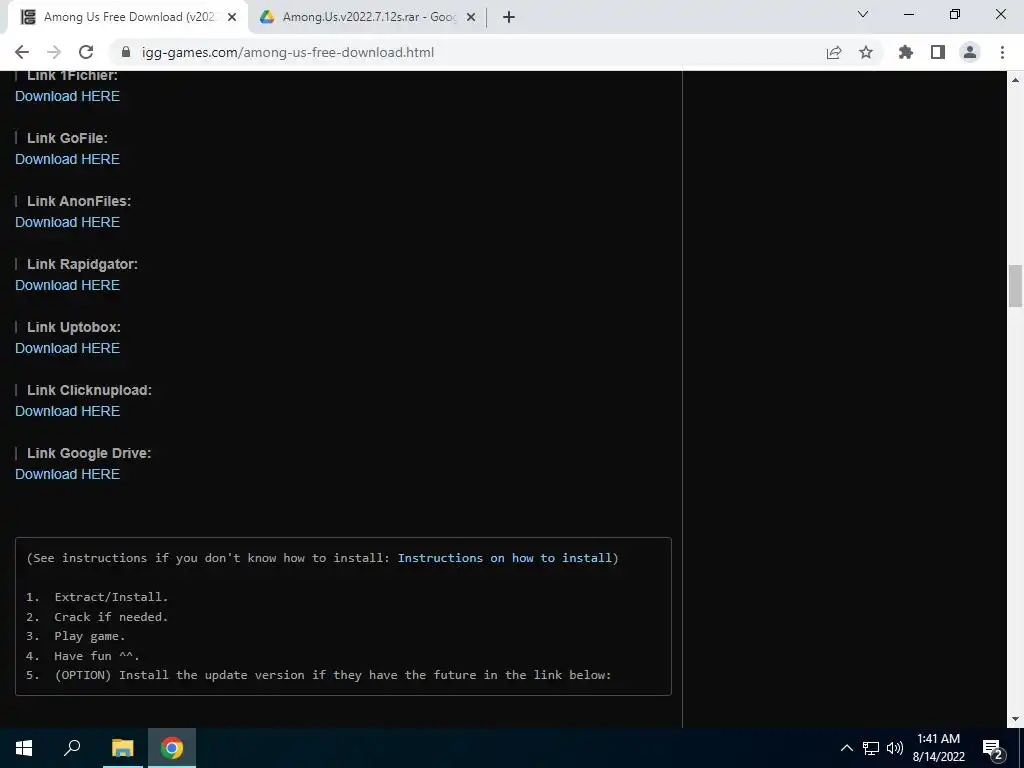Click Download HERE under Link Google Drive

click(67, 474)
